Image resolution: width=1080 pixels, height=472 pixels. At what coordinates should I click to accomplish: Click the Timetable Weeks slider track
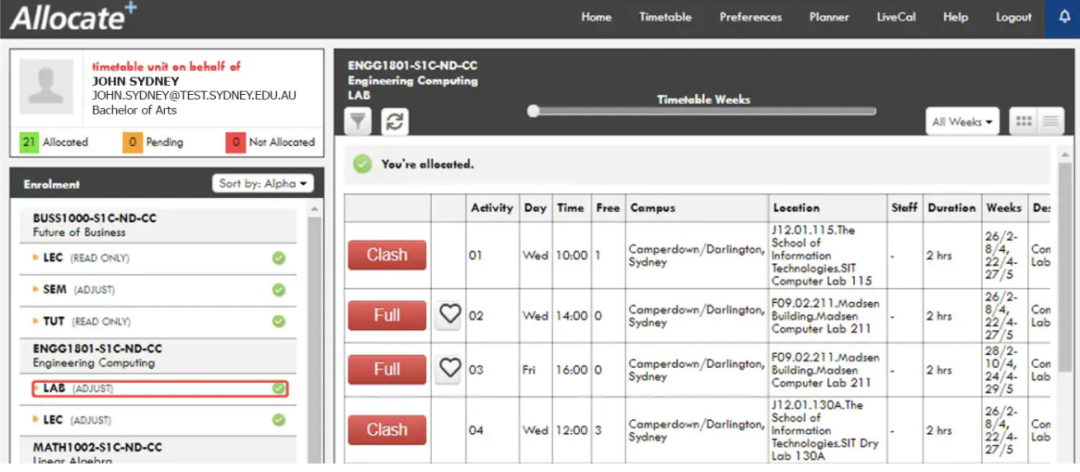(703, 111)
